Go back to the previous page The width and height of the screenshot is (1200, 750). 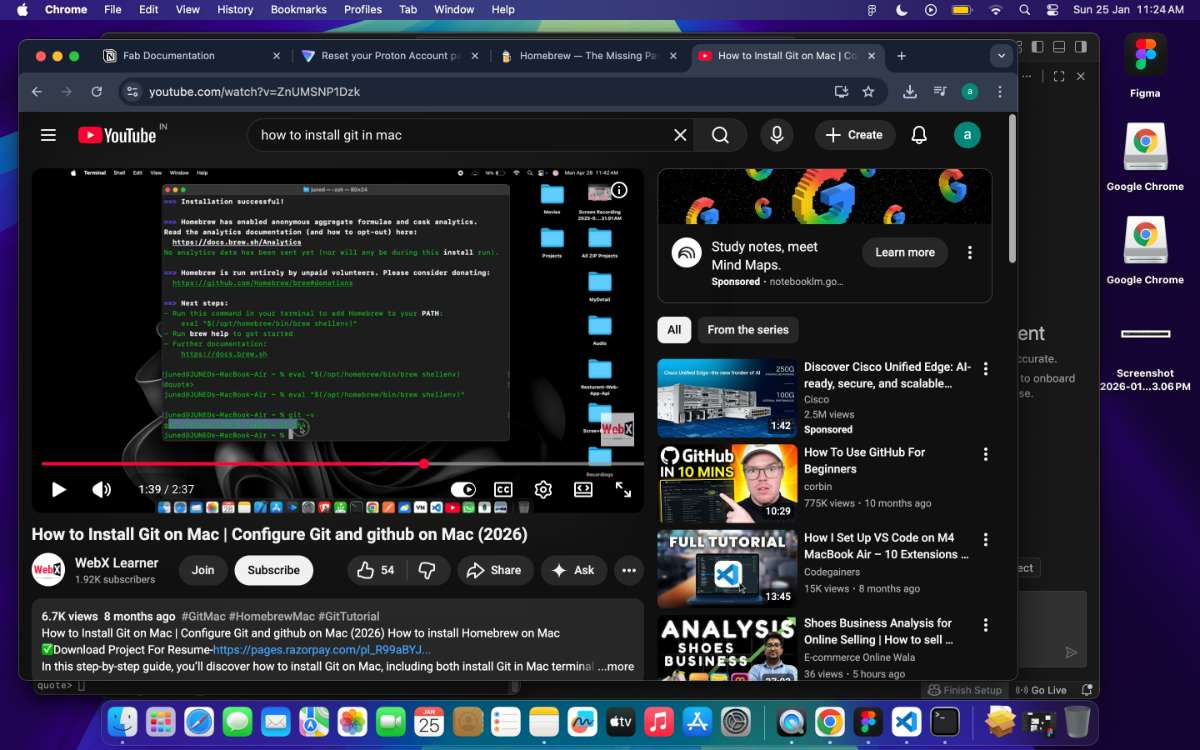click(x=37, y=91)
